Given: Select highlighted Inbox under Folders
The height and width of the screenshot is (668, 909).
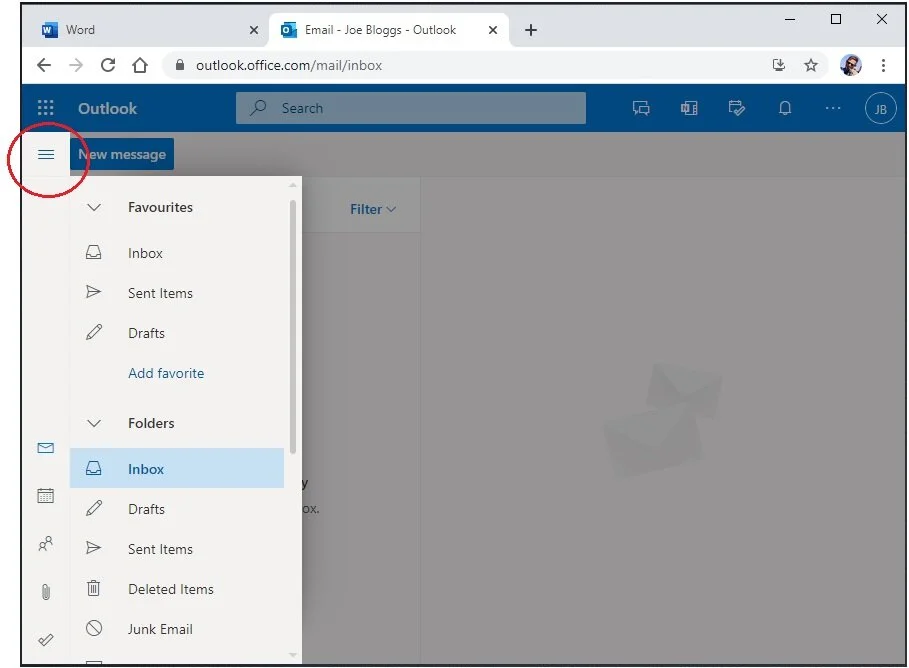Looking at the screenshot, I should point(177,469).
